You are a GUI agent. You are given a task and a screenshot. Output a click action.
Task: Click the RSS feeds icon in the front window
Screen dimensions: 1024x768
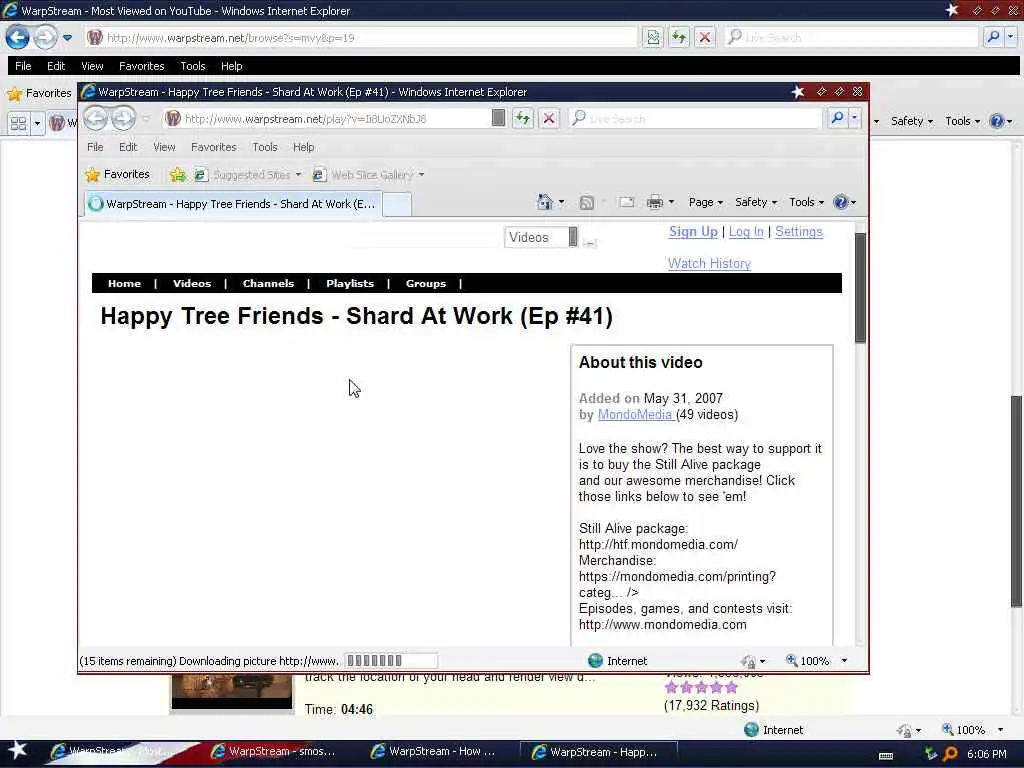coord(586,202)
